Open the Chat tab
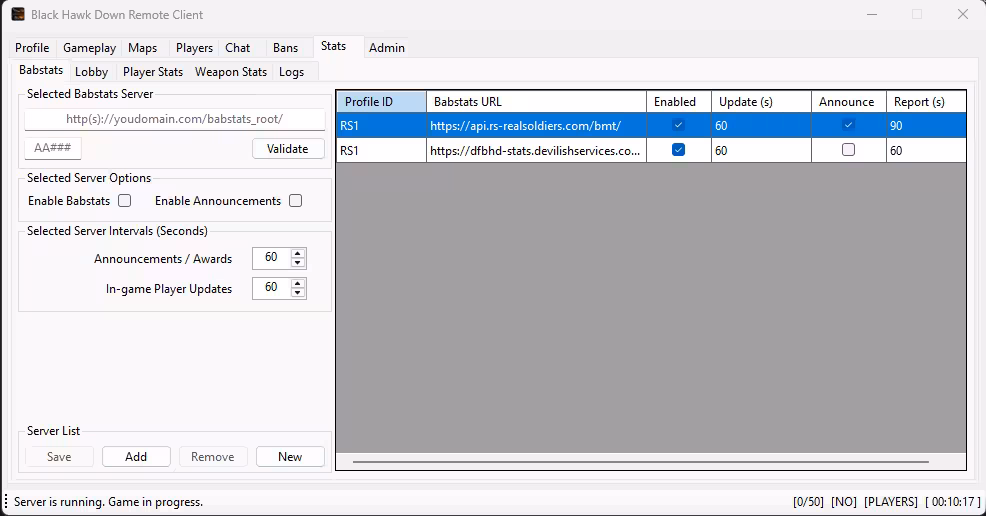This screenshot has width=986, height=516. (x=238, y=48)
